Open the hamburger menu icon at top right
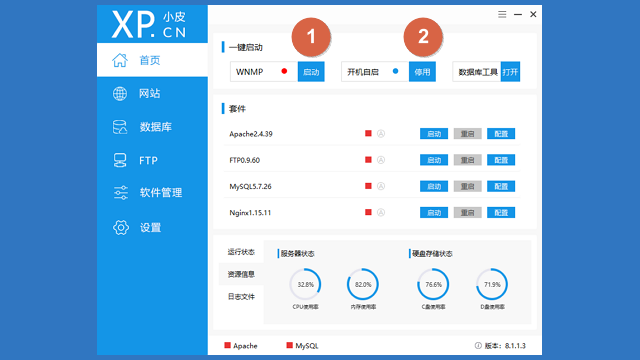 pos(502,14)
